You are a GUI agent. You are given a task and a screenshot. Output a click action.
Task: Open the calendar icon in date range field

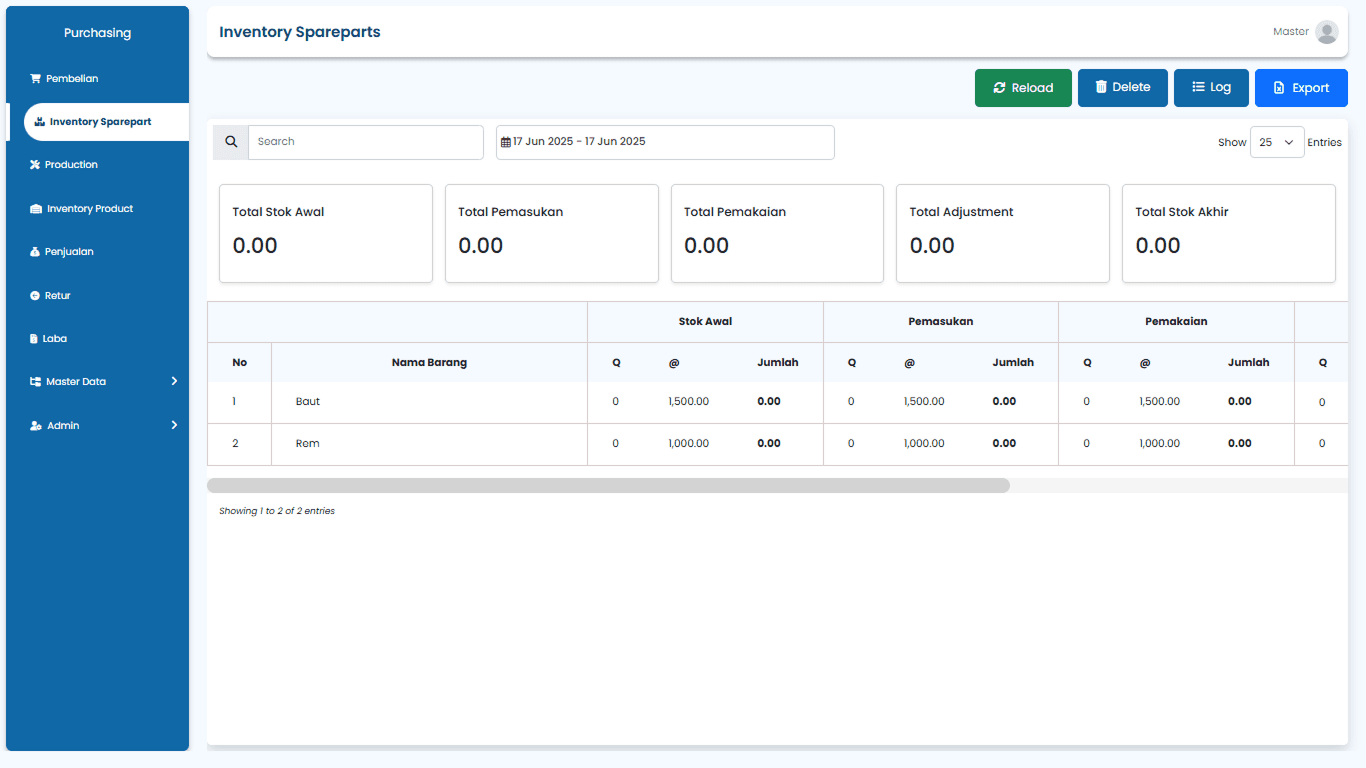pos(506,142)
